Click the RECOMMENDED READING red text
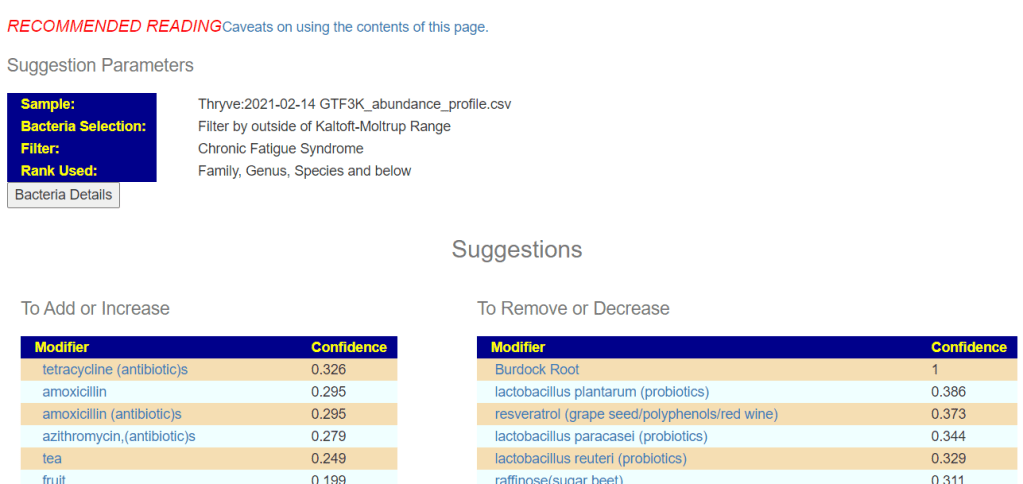1023x484 pixels. [x=114, y=27]
